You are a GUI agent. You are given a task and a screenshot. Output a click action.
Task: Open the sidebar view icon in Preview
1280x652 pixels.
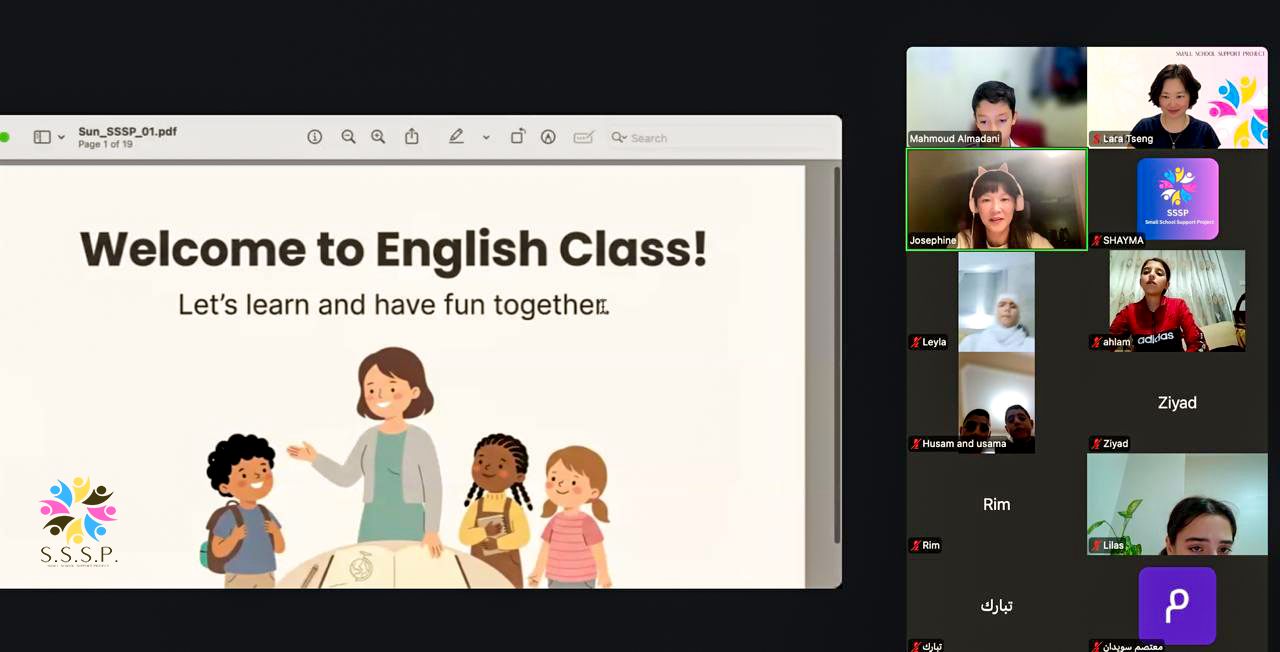(42, 137)
